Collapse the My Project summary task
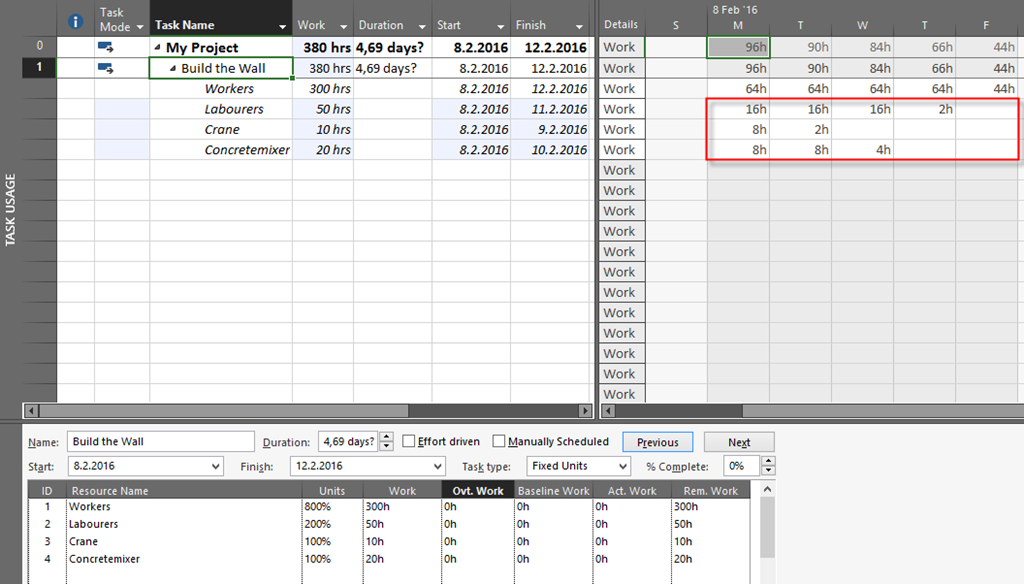The width and height of the screenshot is (1024, 584). pos(157,48)
